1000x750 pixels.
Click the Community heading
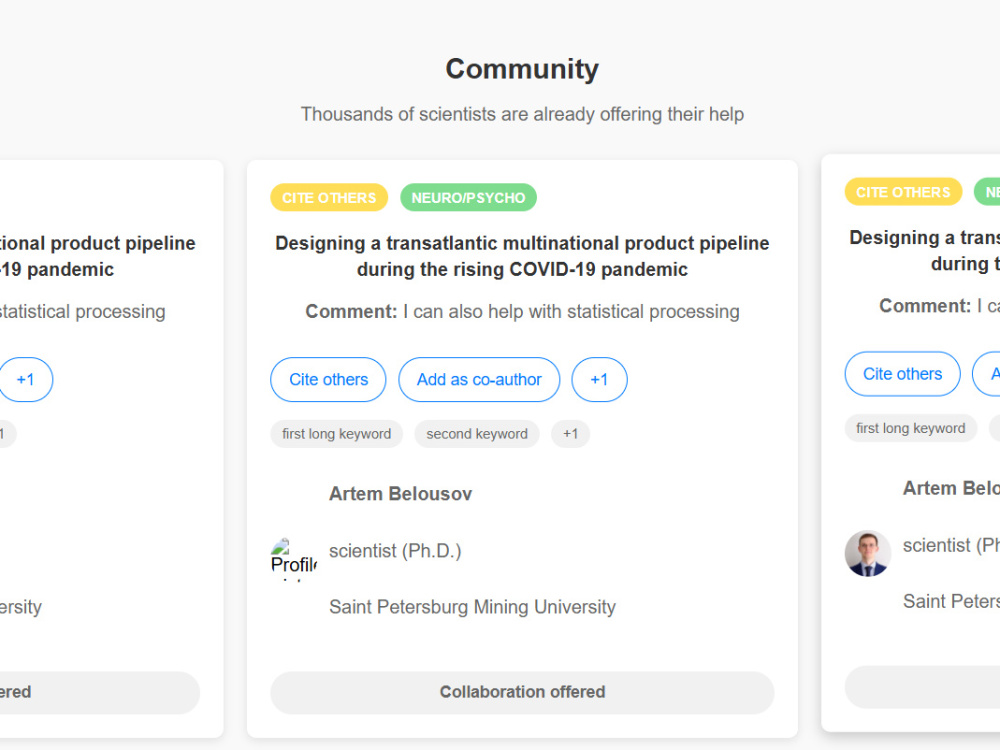coord(522,69)
